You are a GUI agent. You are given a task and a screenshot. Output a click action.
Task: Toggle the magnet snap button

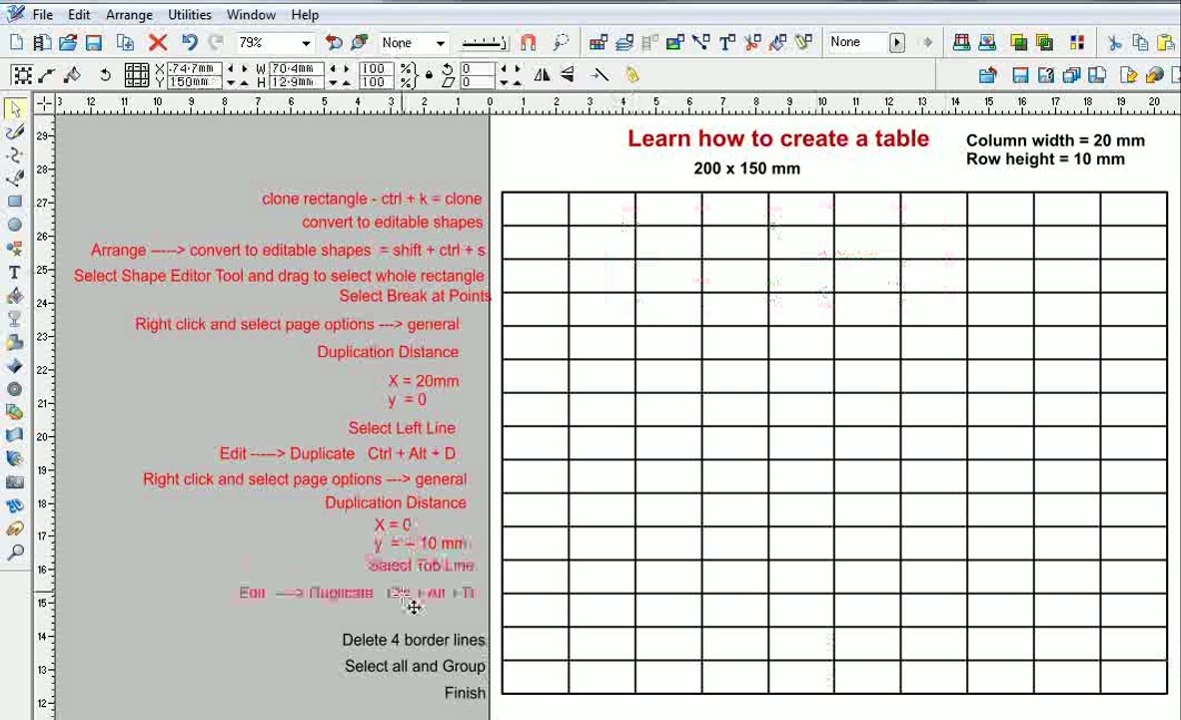click(x=529, y=42)
